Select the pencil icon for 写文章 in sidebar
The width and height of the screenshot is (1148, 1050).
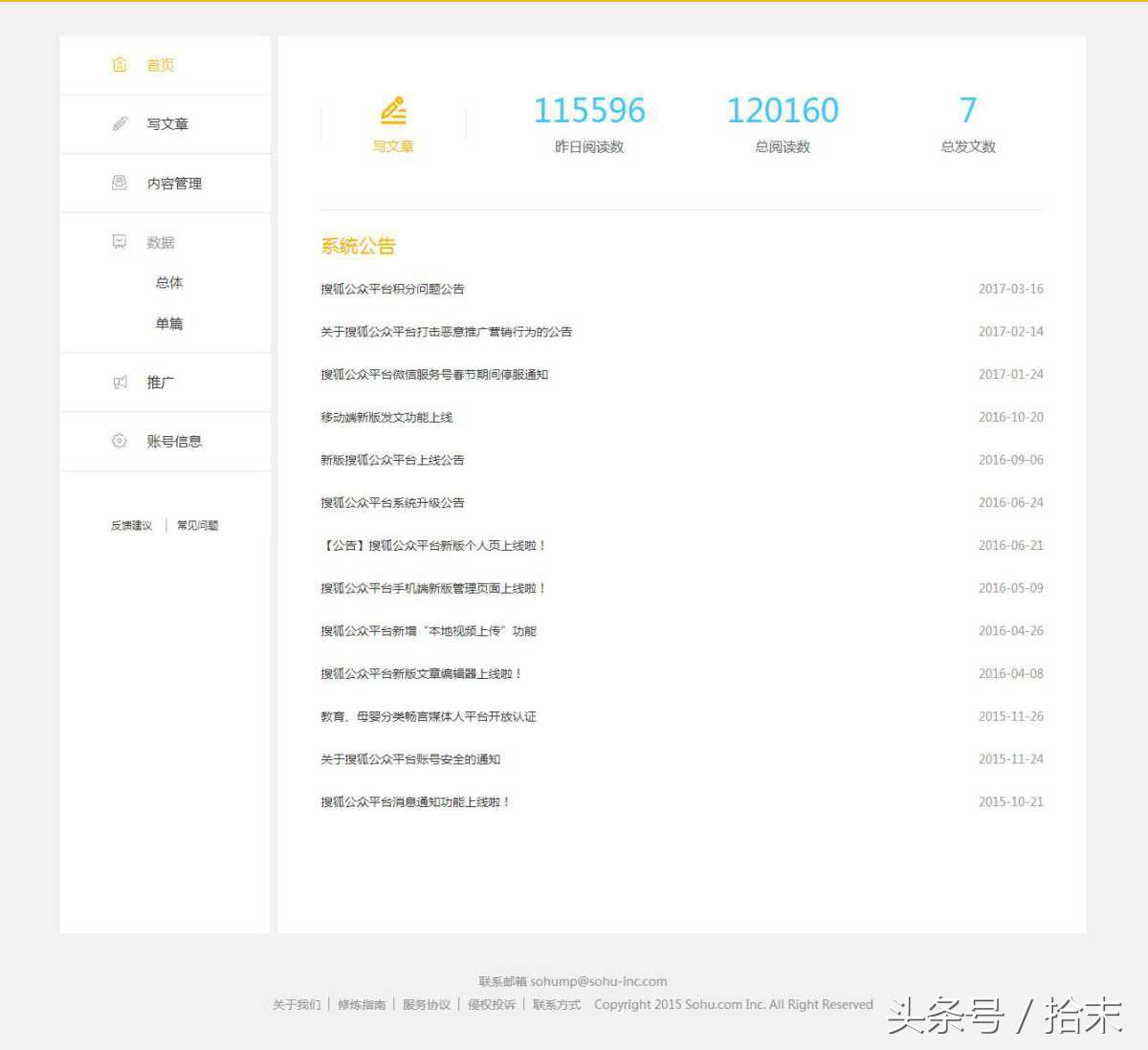[x=119, y=122]
